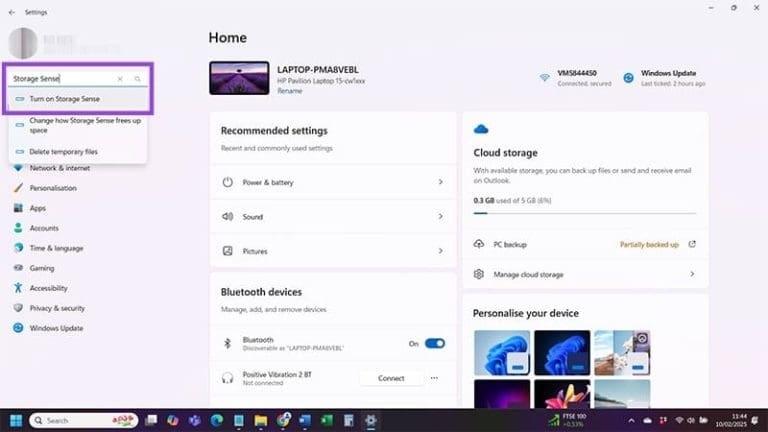Select the dark Windows bloom theme
This screenshot has width=768, height=432.
click(x=562, y=353)
